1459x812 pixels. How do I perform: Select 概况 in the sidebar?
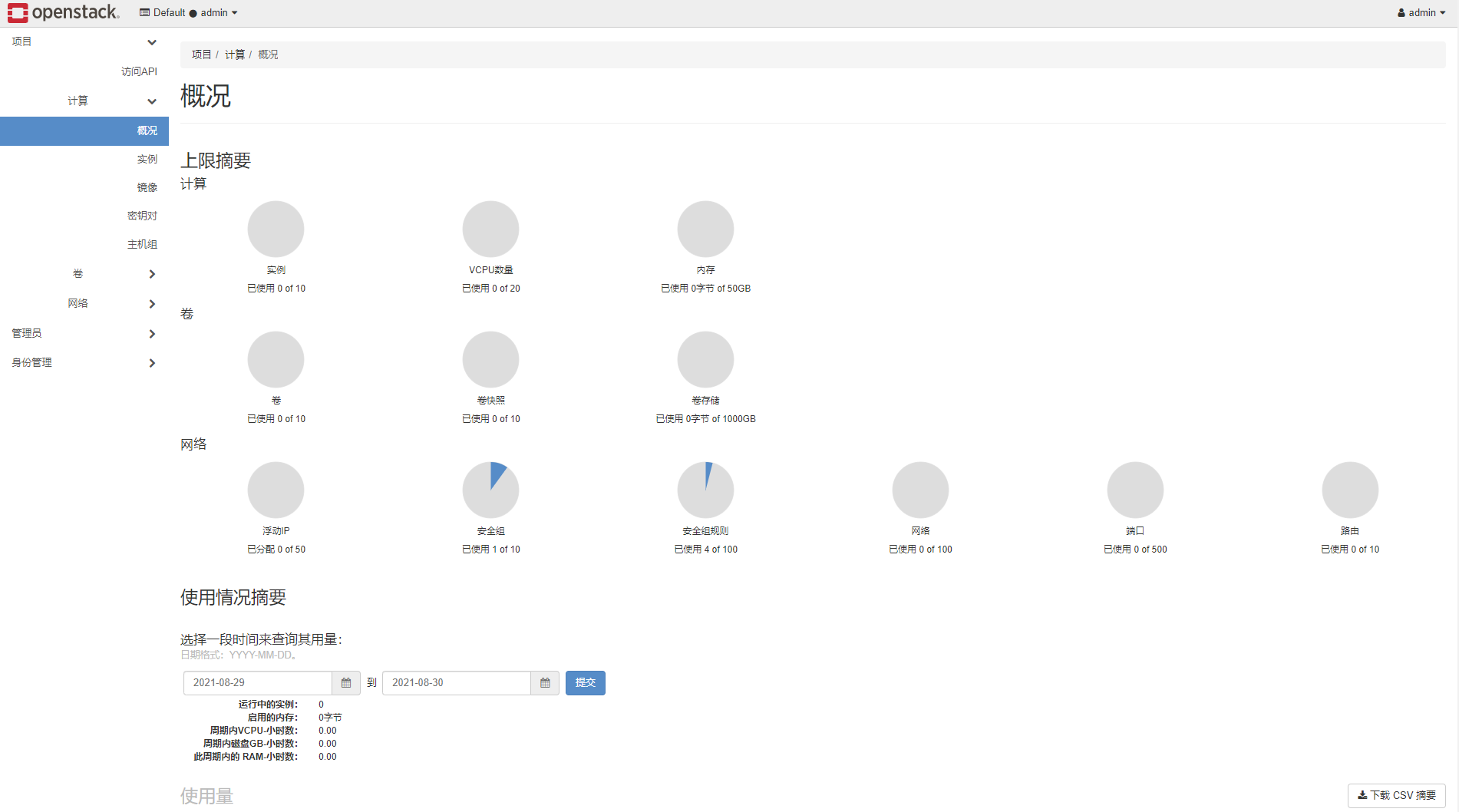click(84, 130)
